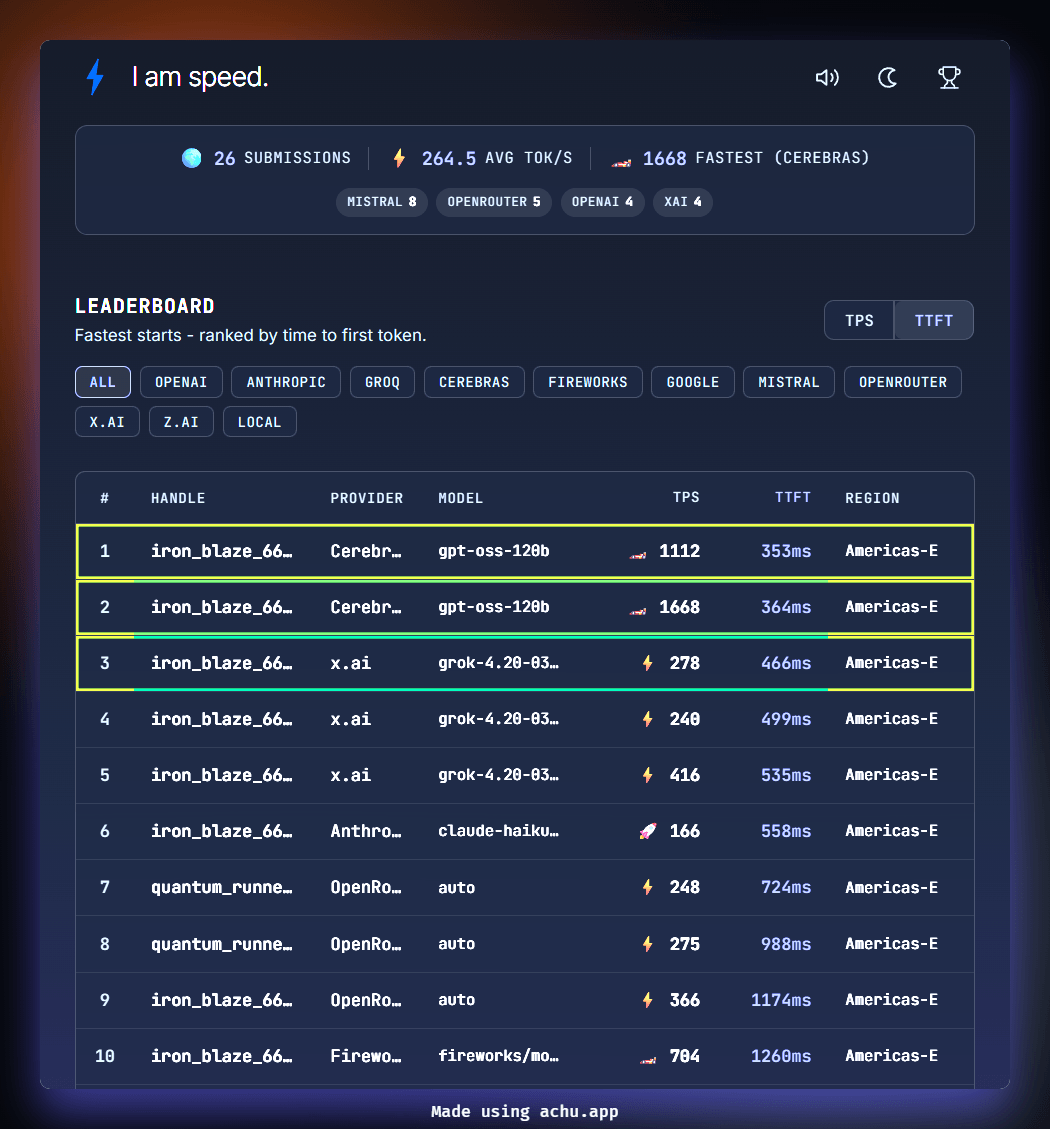The width and height of the screenshot is (1050, 1129).
Task: Select the ALL provider filter
Action: [103, 382]
